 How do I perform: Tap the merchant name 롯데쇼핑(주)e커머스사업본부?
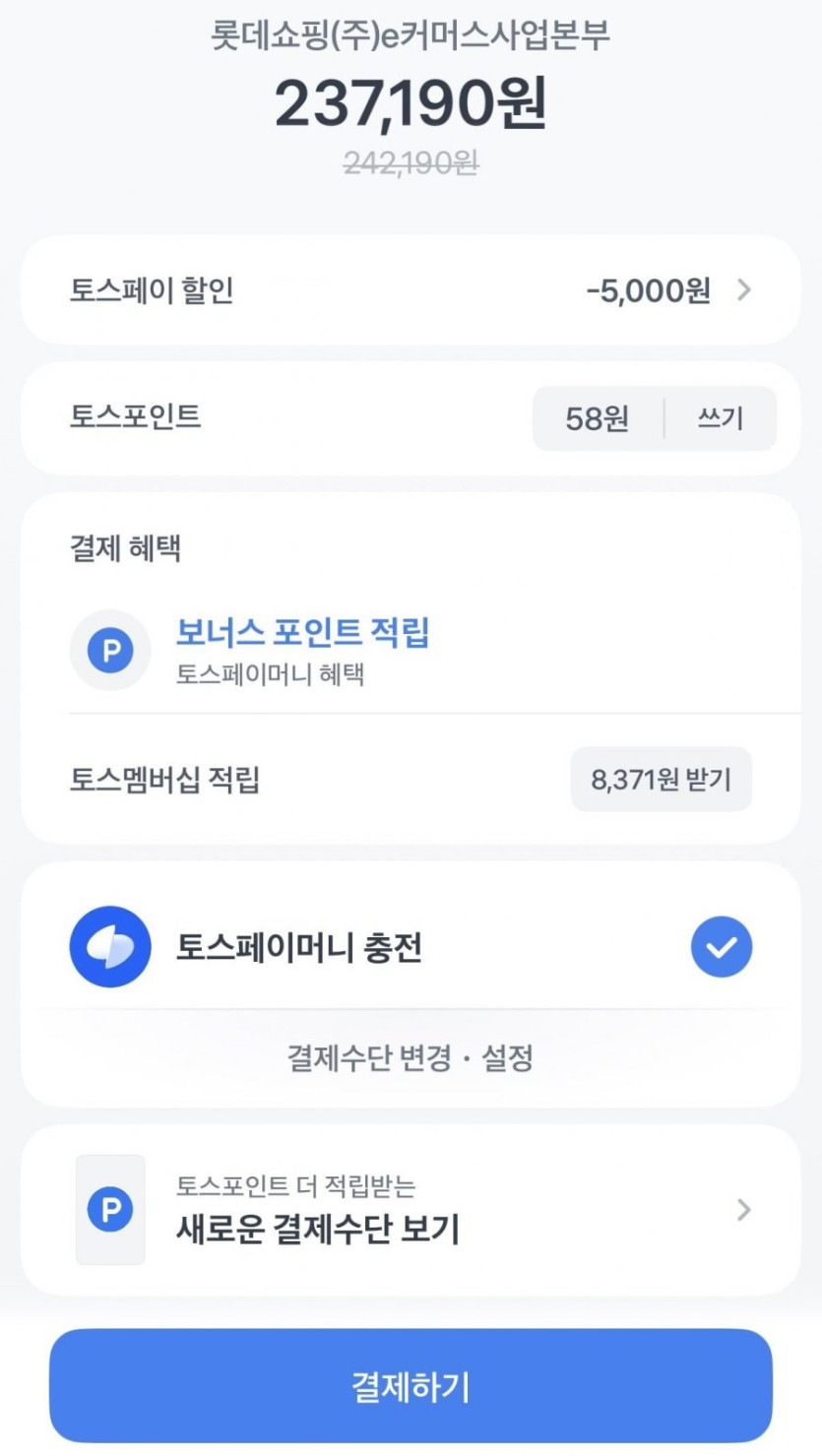tap(410, 36)
